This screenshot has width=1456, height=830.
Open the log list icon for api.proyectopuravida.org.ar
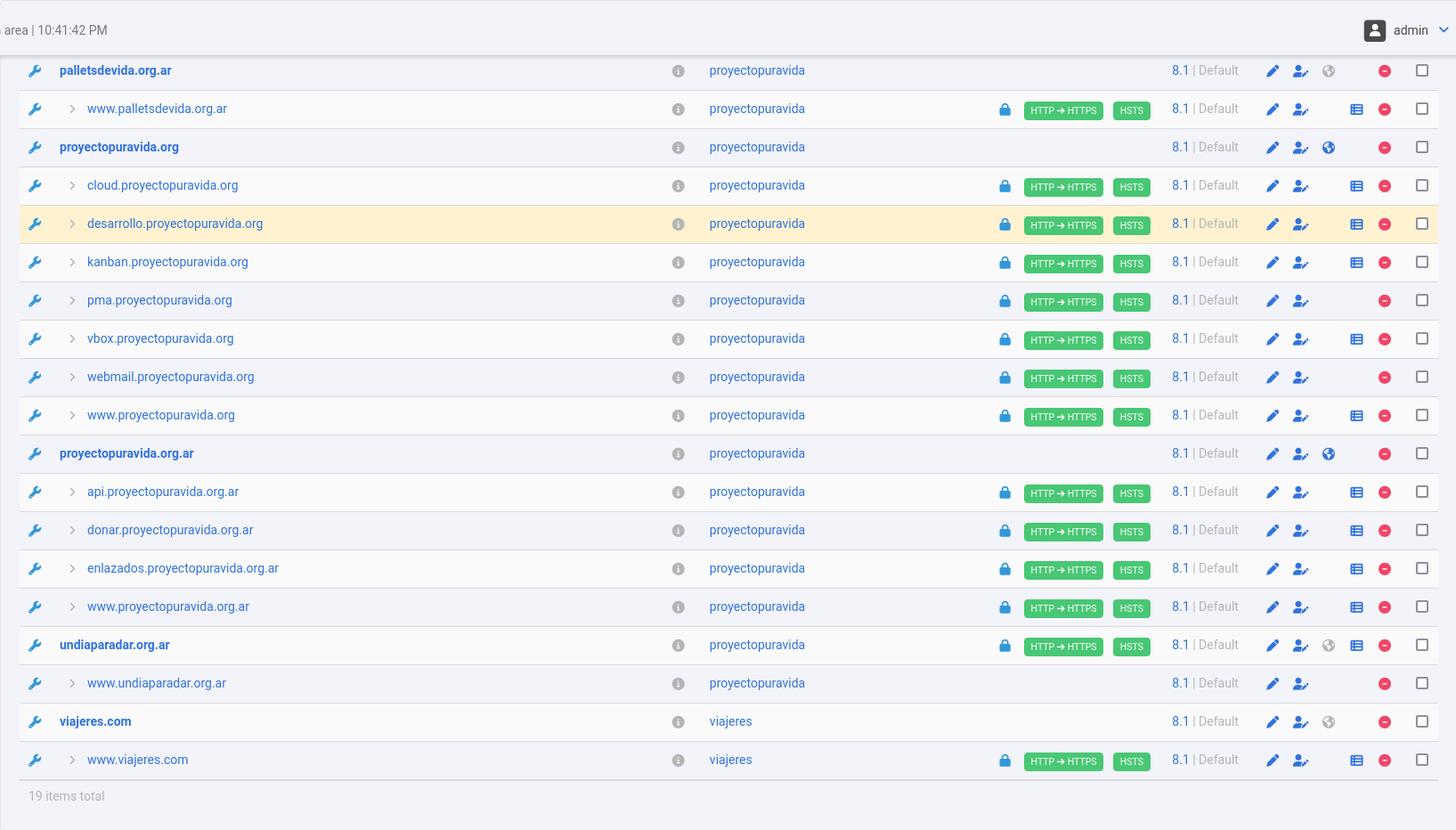(x=1356, y=492)
